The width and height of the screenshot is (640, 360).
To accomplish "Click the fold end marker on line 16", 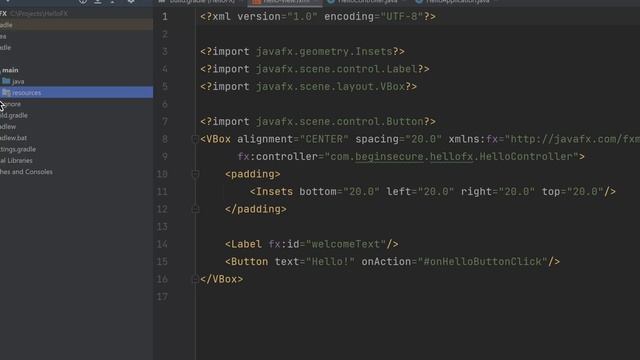I will (x=195, y=279).
